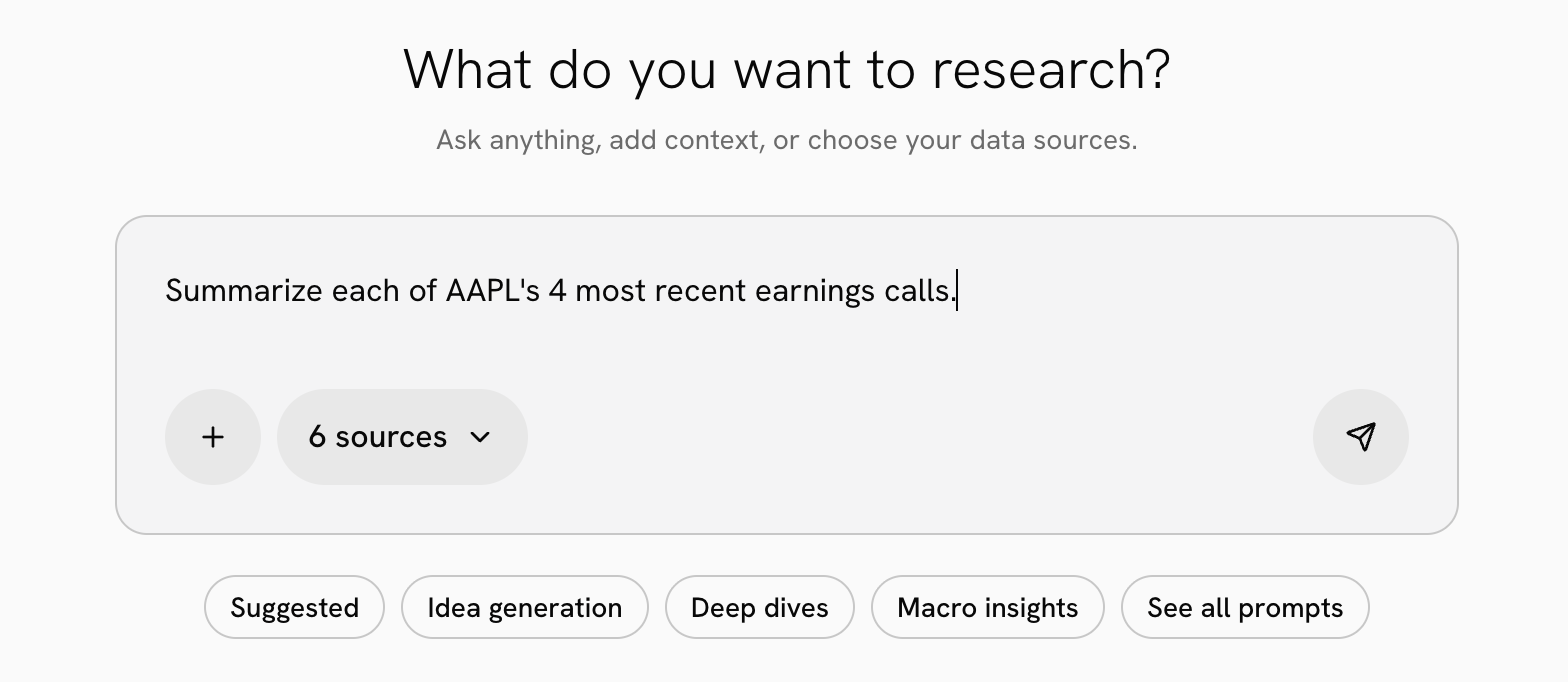Switch to the Idea generation category
Viewport: 1568px width, 682px height.
point(525,607)
